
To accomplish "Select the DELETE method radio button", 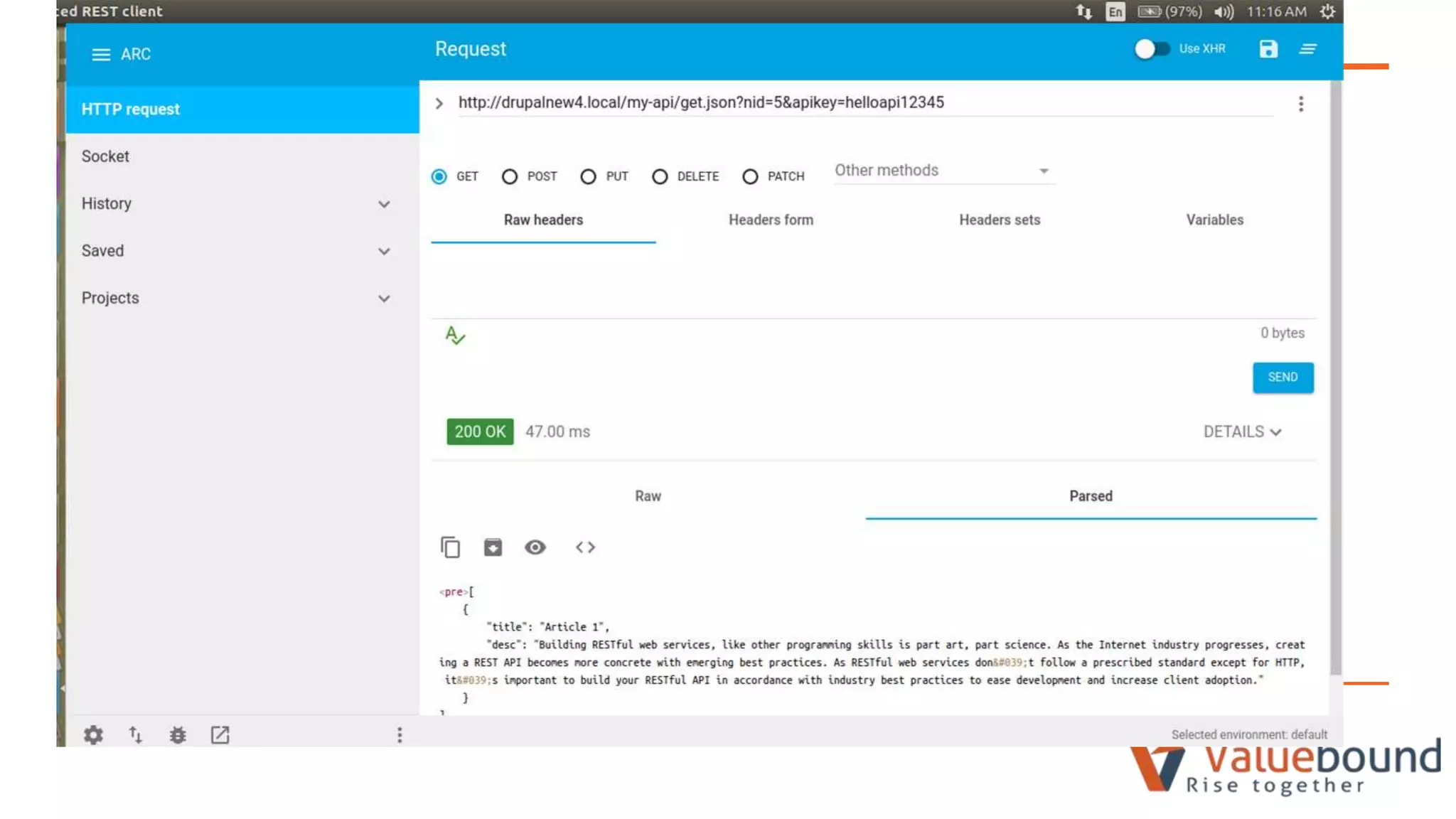I will click(x=660, y=176).
